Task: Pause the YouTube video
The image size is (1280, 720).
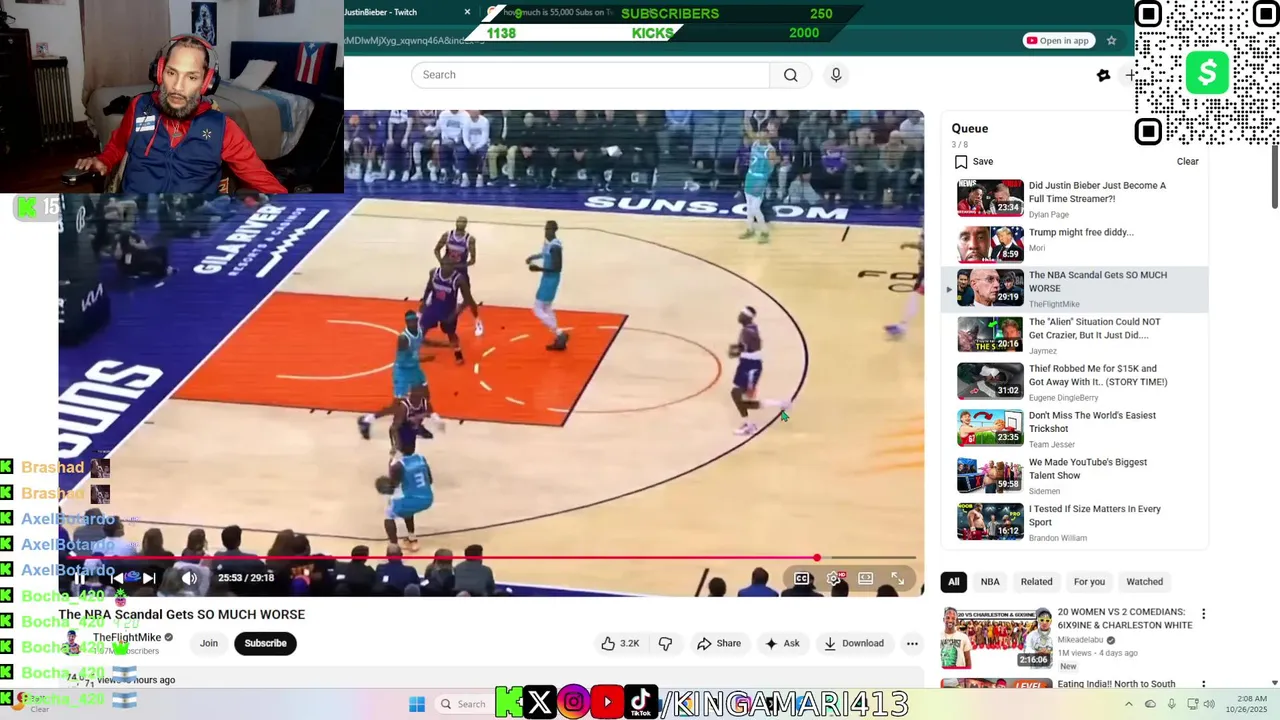Action: tap(80, 578)
